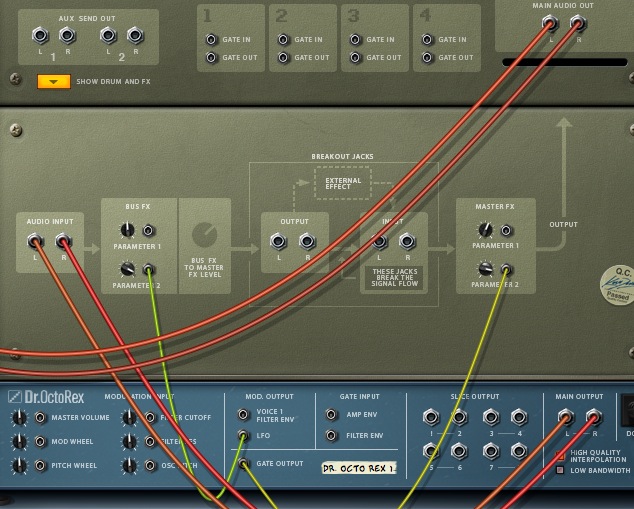Adjust Bus FX Parameter 2 knob
Image resolution: width=634 pixels, height=509 pixels.
(127, 269)
